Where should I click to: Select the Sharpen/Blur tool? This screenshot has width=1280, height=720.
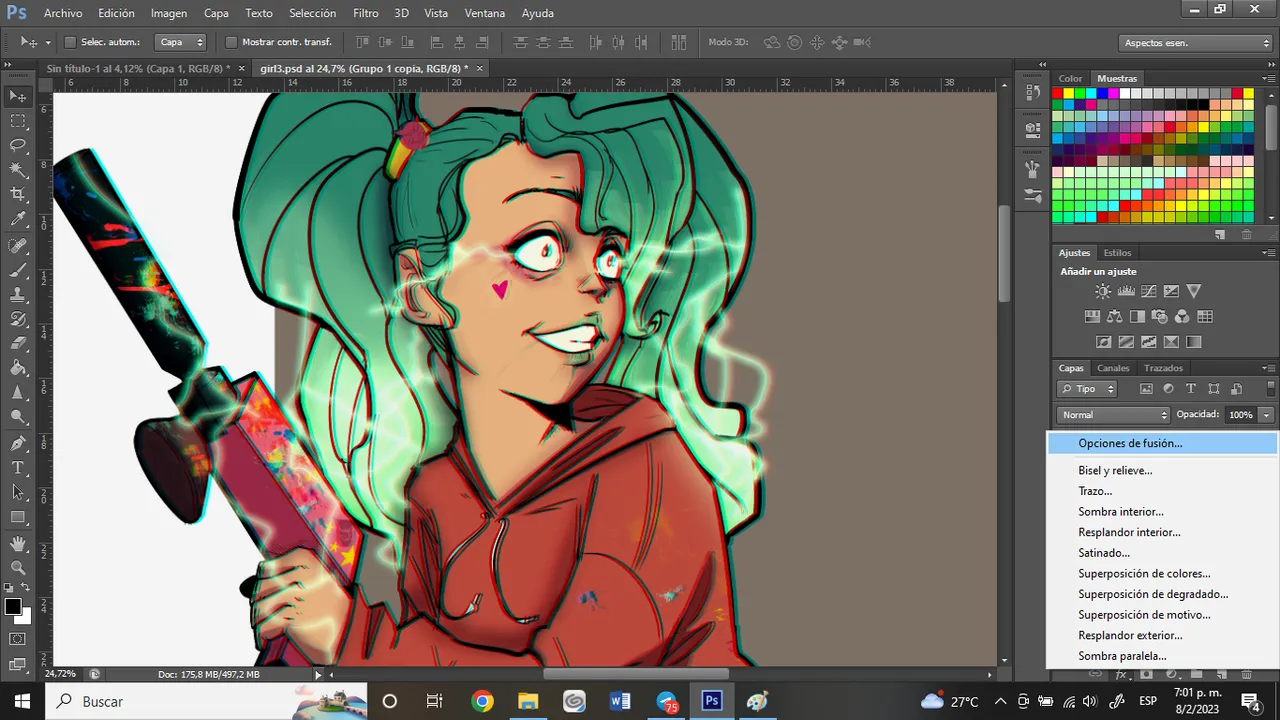pos(18,393)
